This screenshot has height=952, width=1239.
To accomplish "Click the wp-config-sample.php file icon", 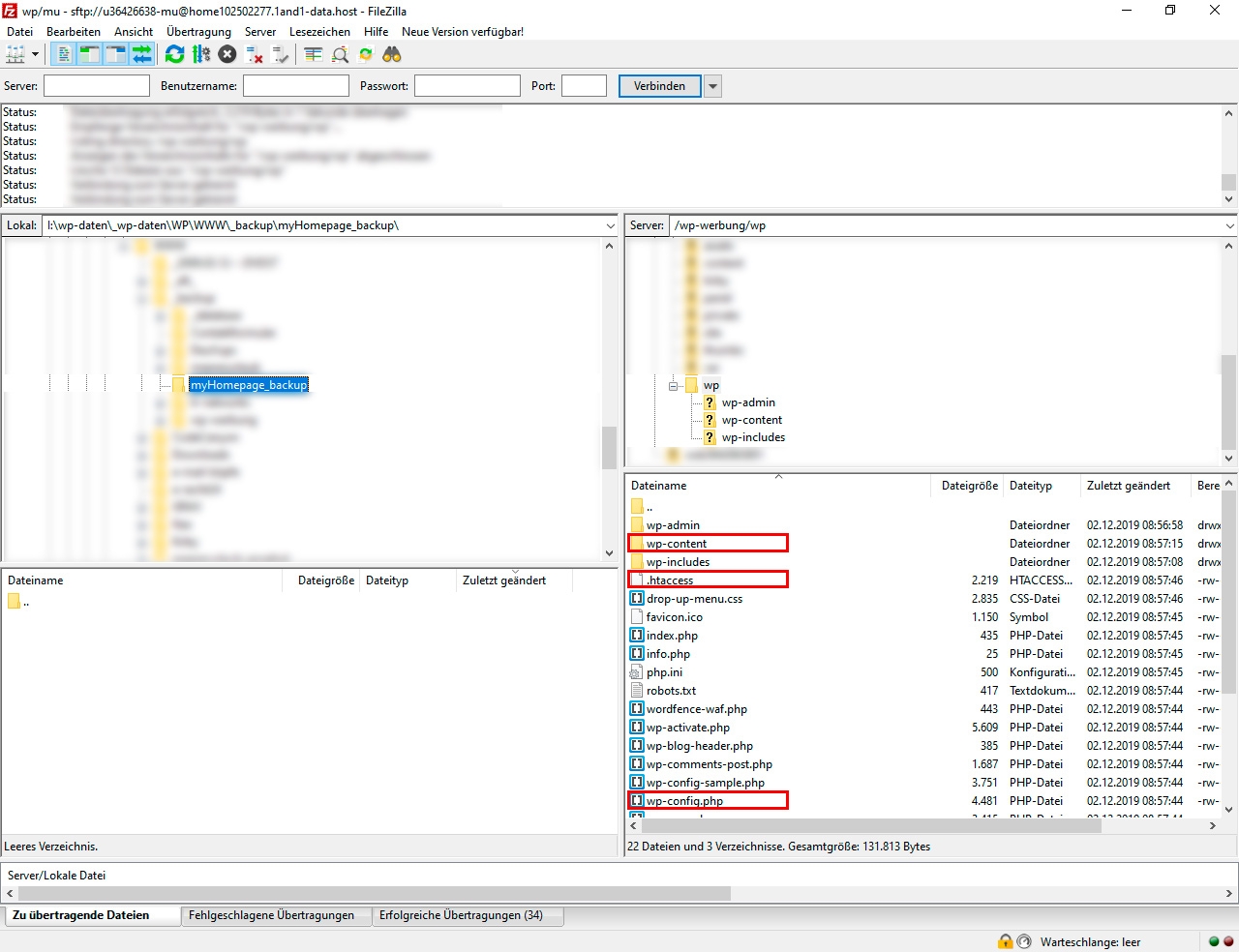I will 637,783.
